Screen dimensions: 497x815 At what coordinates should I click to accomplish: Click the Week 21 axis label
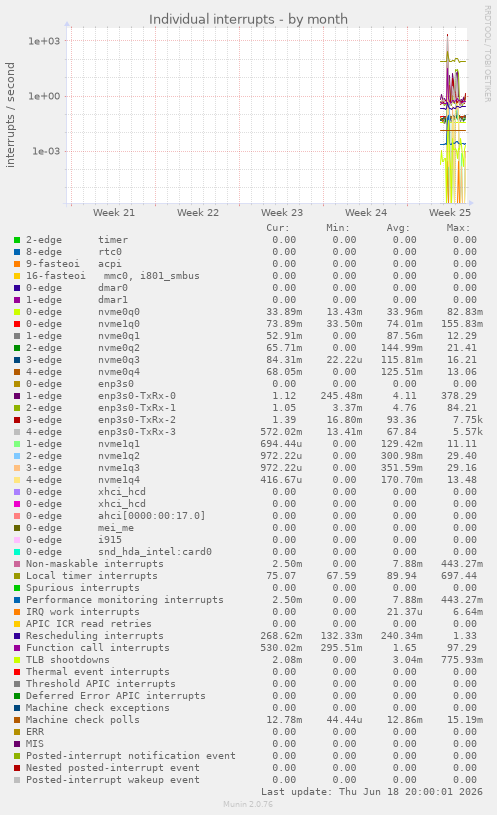click(114, 213)
